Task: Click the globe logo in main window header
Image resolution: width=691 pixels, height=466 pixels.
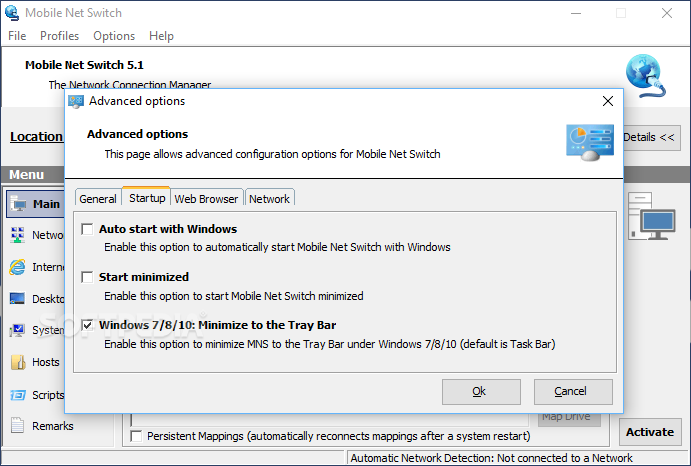Action: 646,76
